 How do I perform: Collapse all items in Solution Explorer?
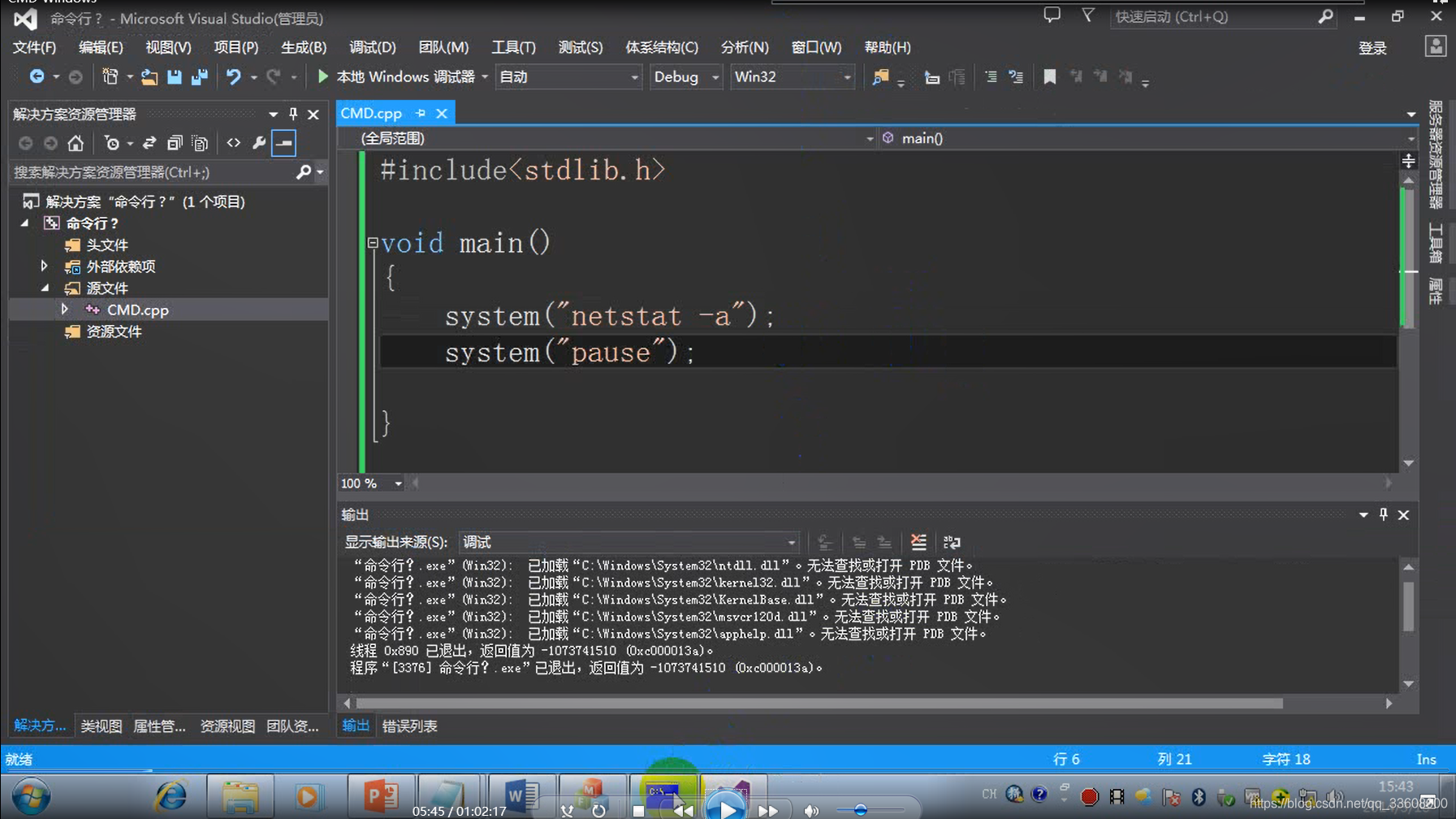174,144
